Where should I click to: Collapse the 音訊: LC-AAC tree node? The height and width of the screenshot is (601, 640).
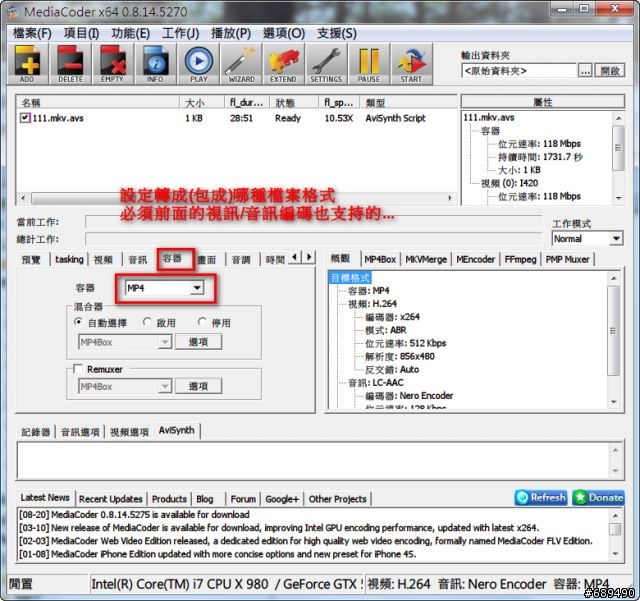click(x=376, y=383)
